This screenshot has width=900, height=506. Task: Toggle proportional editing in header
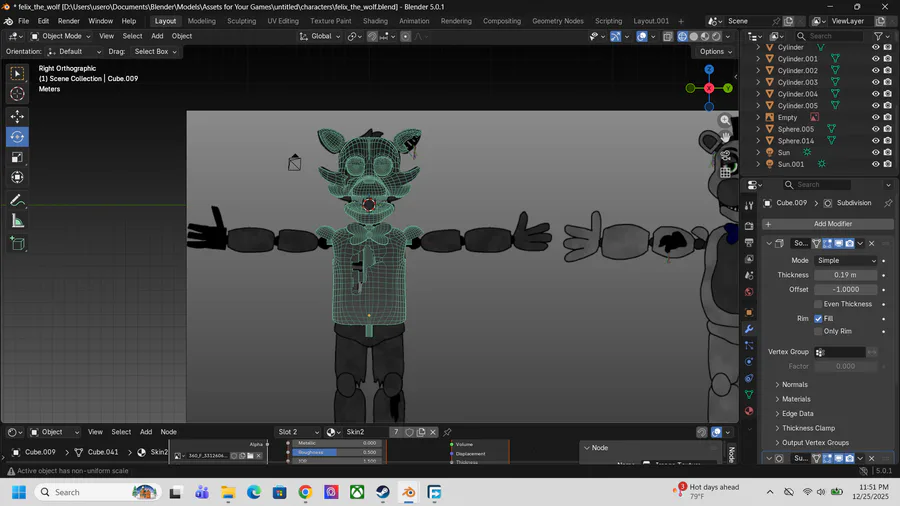(x=405, y=36)
